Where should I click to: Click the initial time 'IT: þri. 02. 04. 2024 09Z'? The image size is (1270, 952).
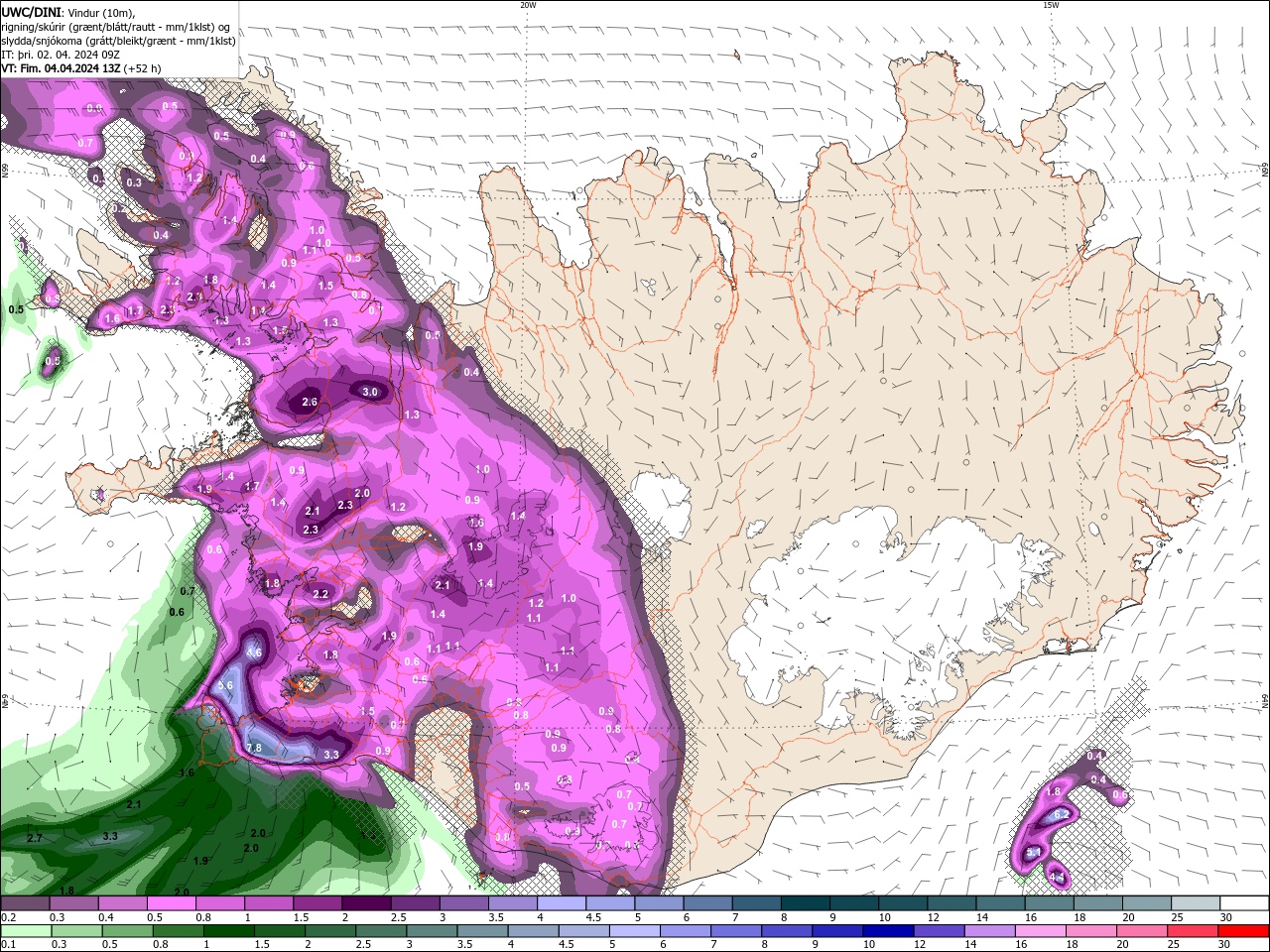[62, 55]
